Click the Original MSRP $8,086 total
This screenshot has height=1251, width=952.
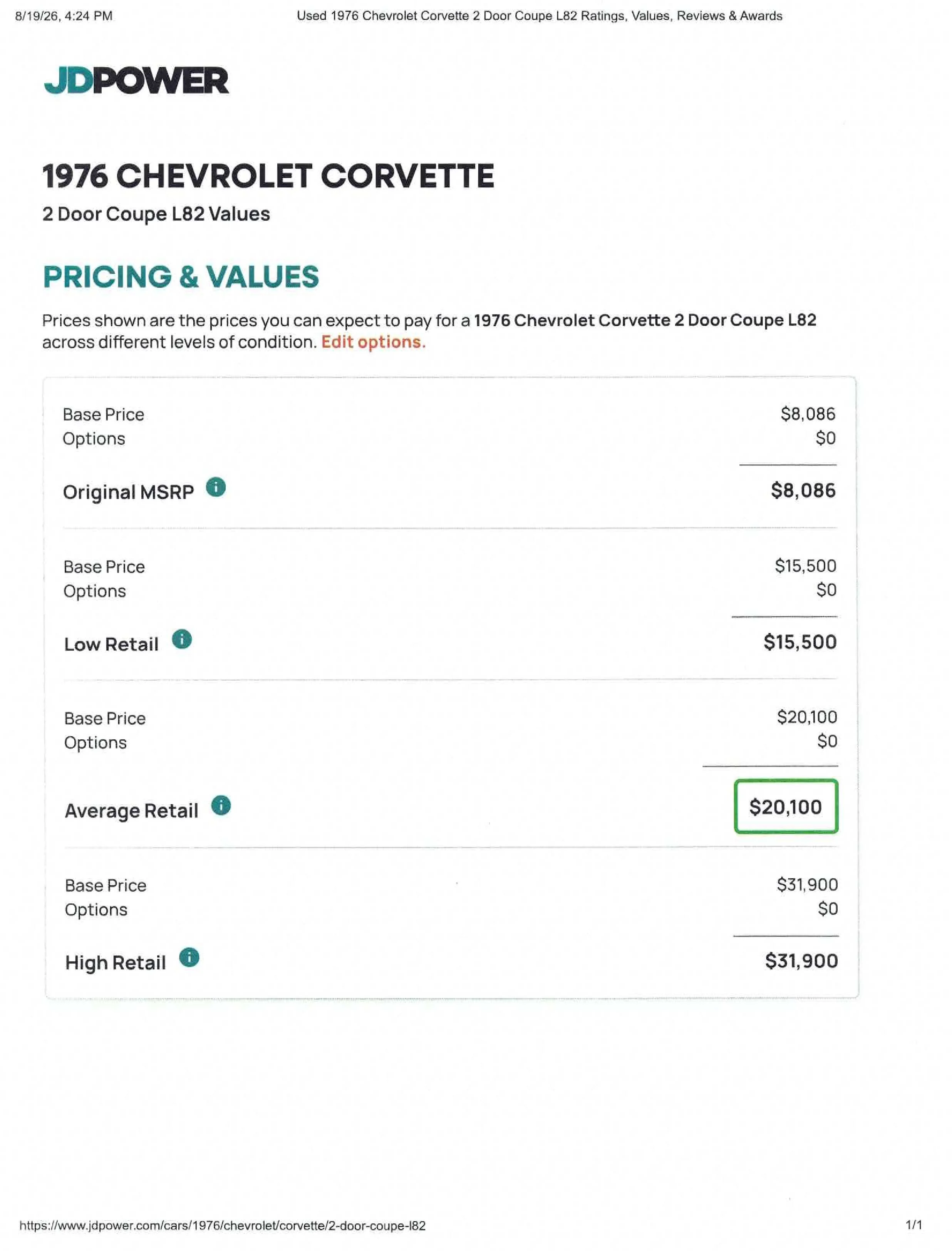[x=803, y=490]
